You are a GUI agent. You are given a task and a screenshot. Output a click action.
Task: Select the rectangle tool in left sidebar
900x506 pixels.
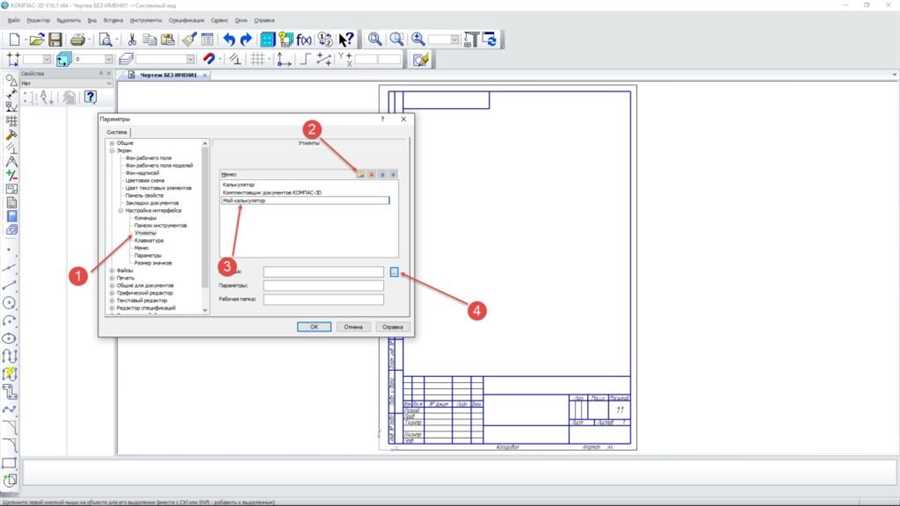pyautogui.click(x=9, y=463)
